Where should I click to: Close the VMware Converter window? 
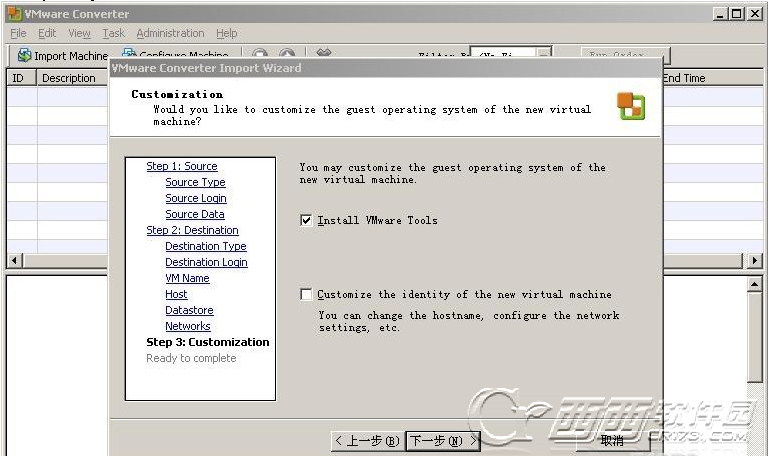point(755,14)
